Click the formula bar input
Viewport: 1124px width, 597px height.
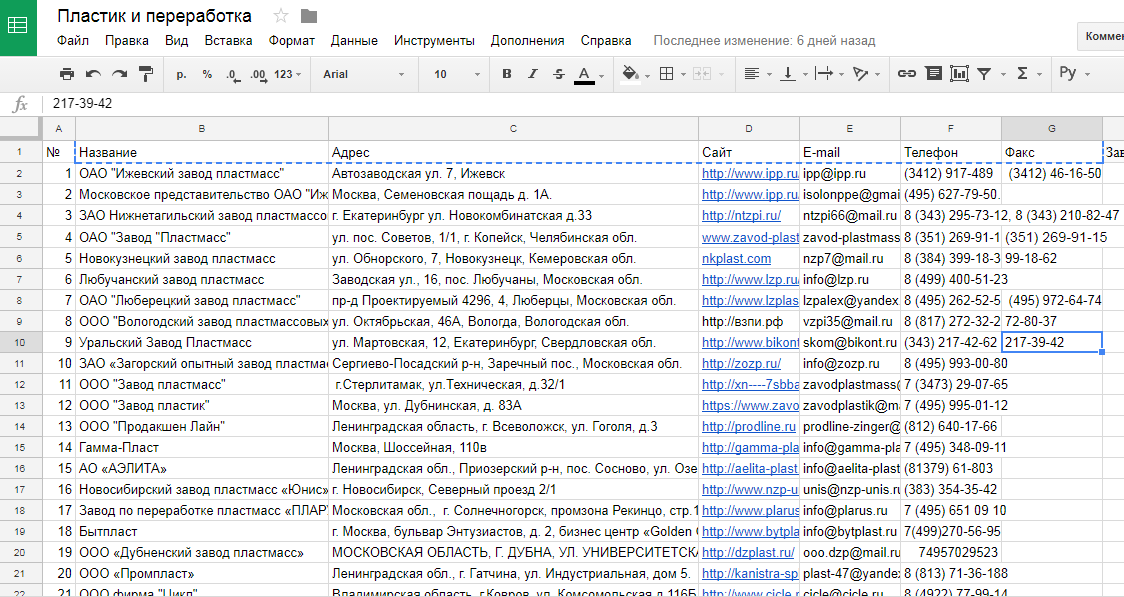click(x=584, y=104)
